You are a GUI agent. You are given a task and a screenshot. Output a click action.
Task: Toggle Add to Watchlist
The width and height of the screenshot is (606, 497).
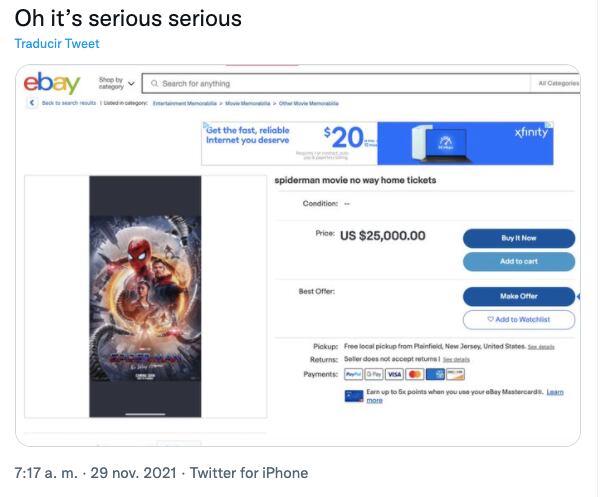pos(518,319)
